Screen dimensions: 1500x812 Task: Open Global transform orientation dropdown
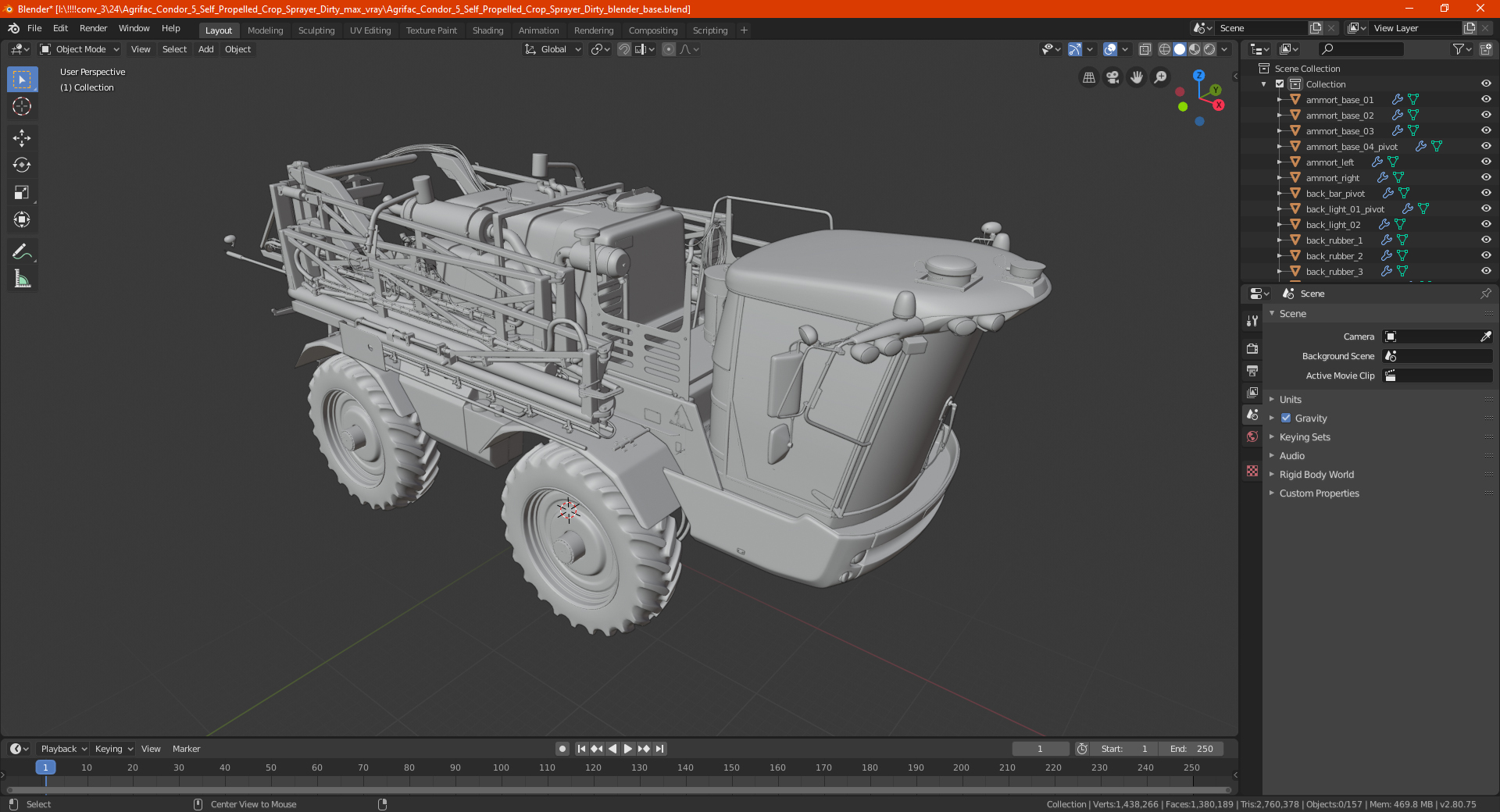(x=553, y=49)
